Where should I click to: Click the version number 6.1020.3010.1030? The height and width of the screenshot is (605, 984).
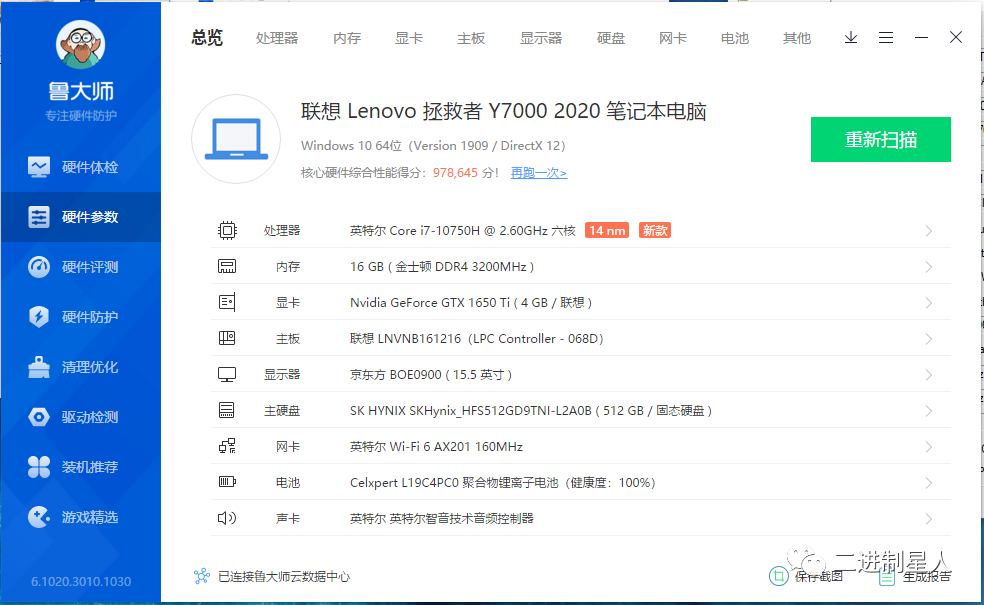(81, 581)
